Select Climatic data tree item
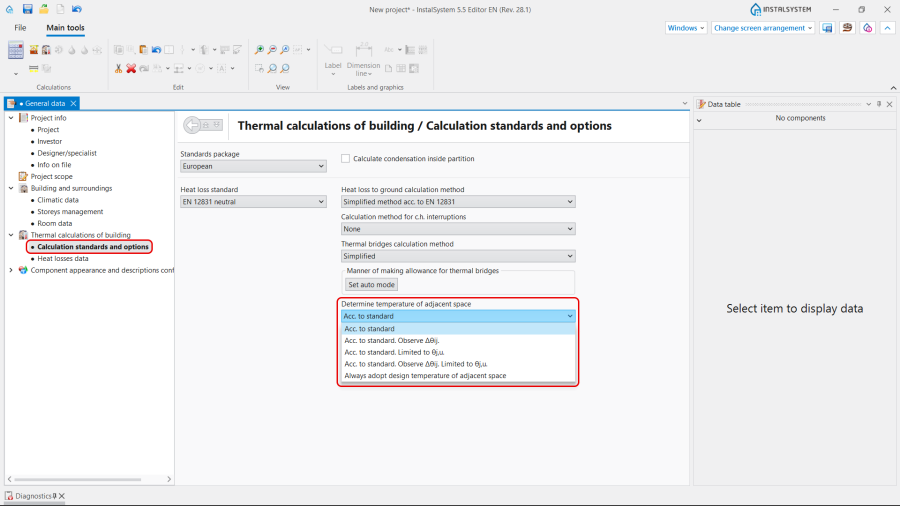Screen dimensions: 900x506 coord(58,200)
